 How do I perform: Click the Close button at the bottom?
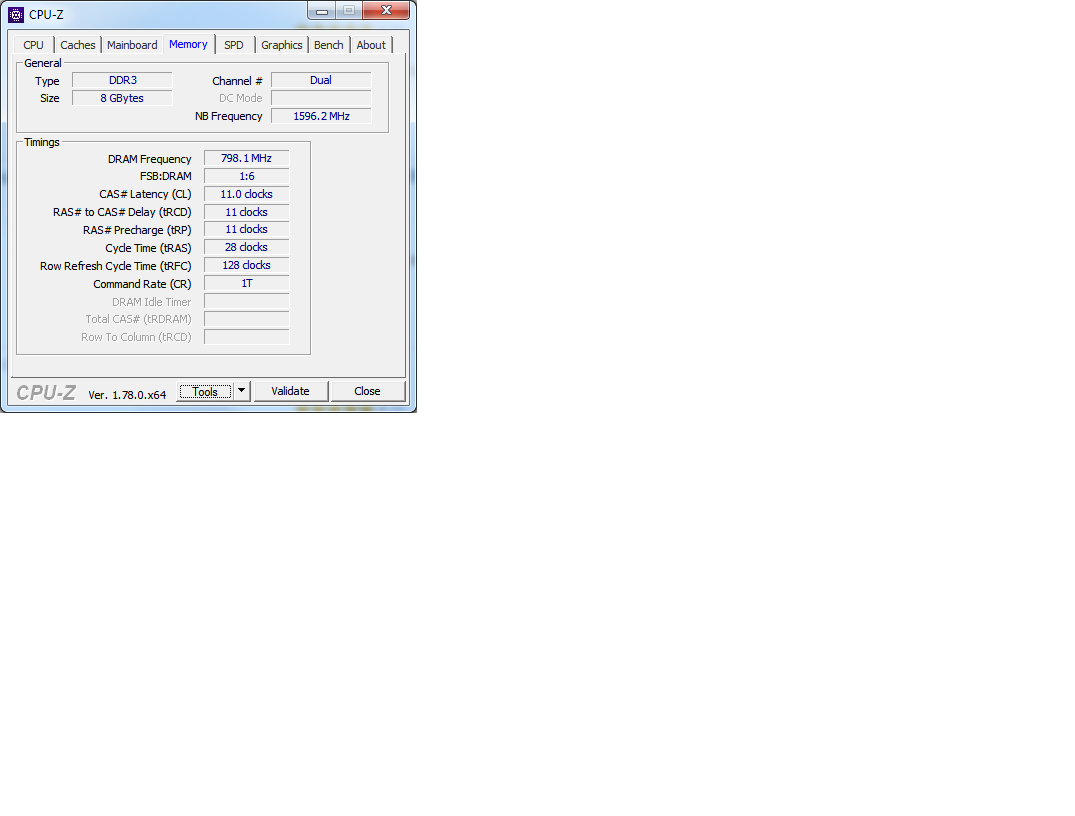click(367, 391)
